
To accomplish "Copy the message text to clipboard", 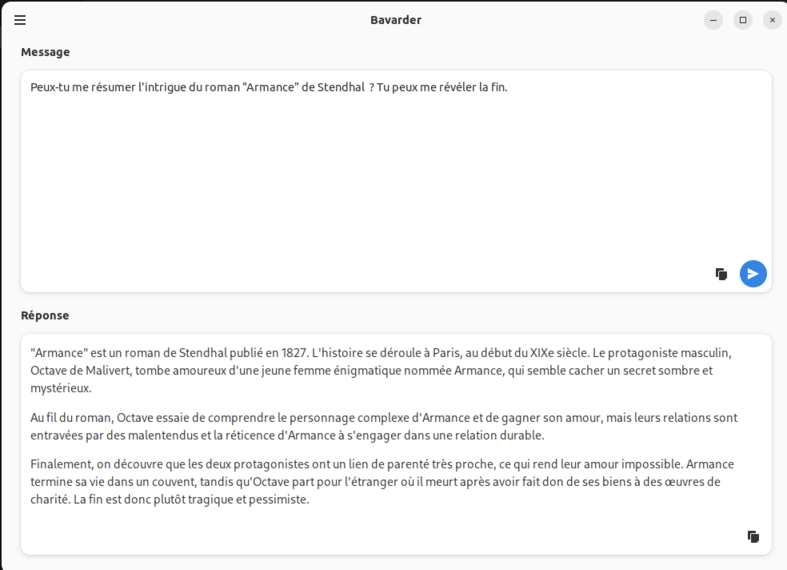I will [721, 274].
